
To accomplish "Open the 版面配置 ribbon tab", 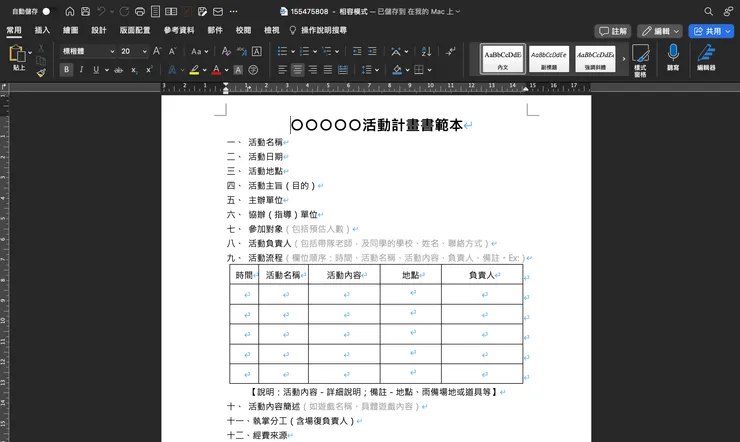I will click(x=135, y=30).
